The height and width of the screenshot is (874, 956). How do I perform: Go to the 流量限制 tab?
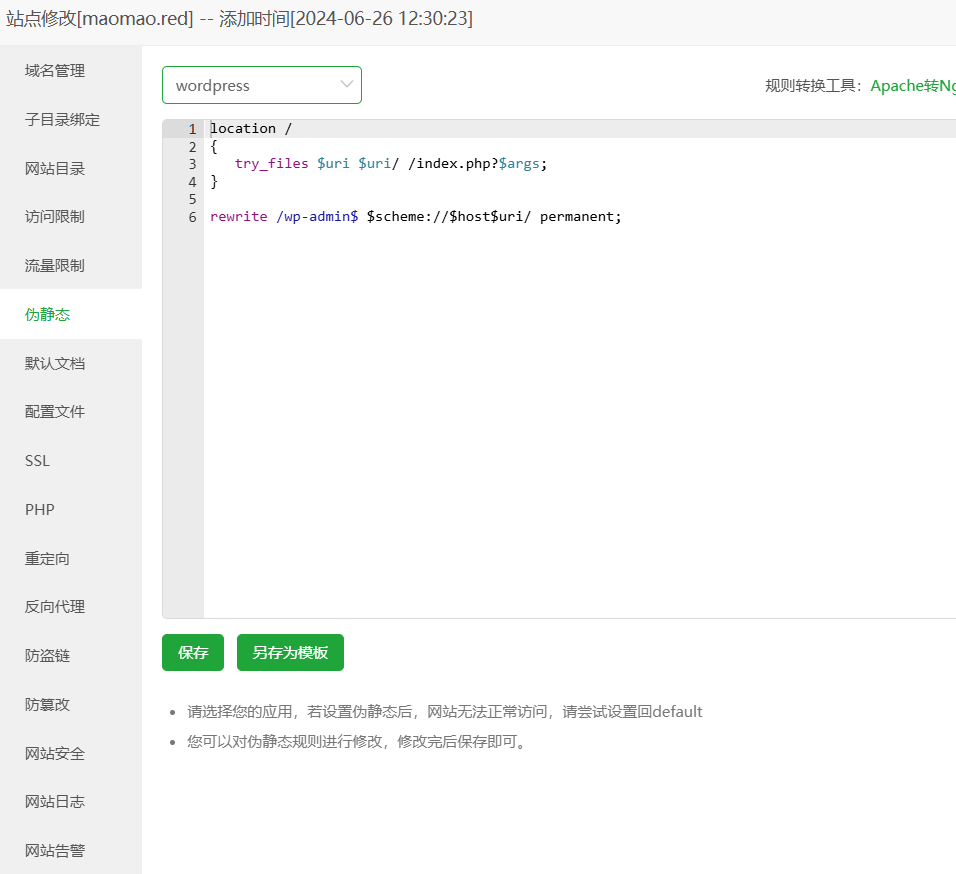click(71, 266)
